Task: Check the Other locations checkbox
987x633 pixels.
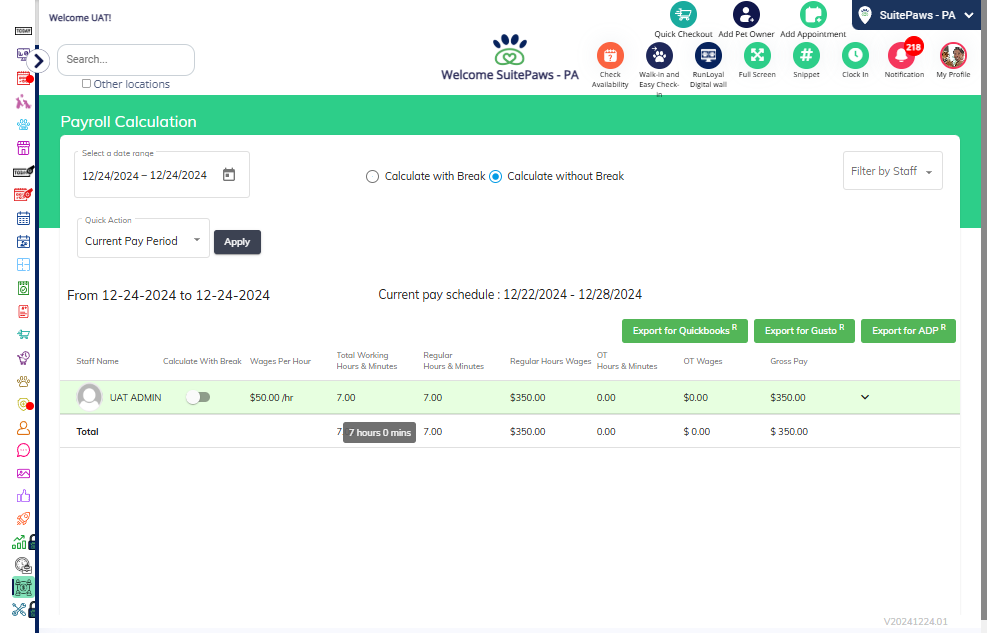Action: [x=86, y=84]
